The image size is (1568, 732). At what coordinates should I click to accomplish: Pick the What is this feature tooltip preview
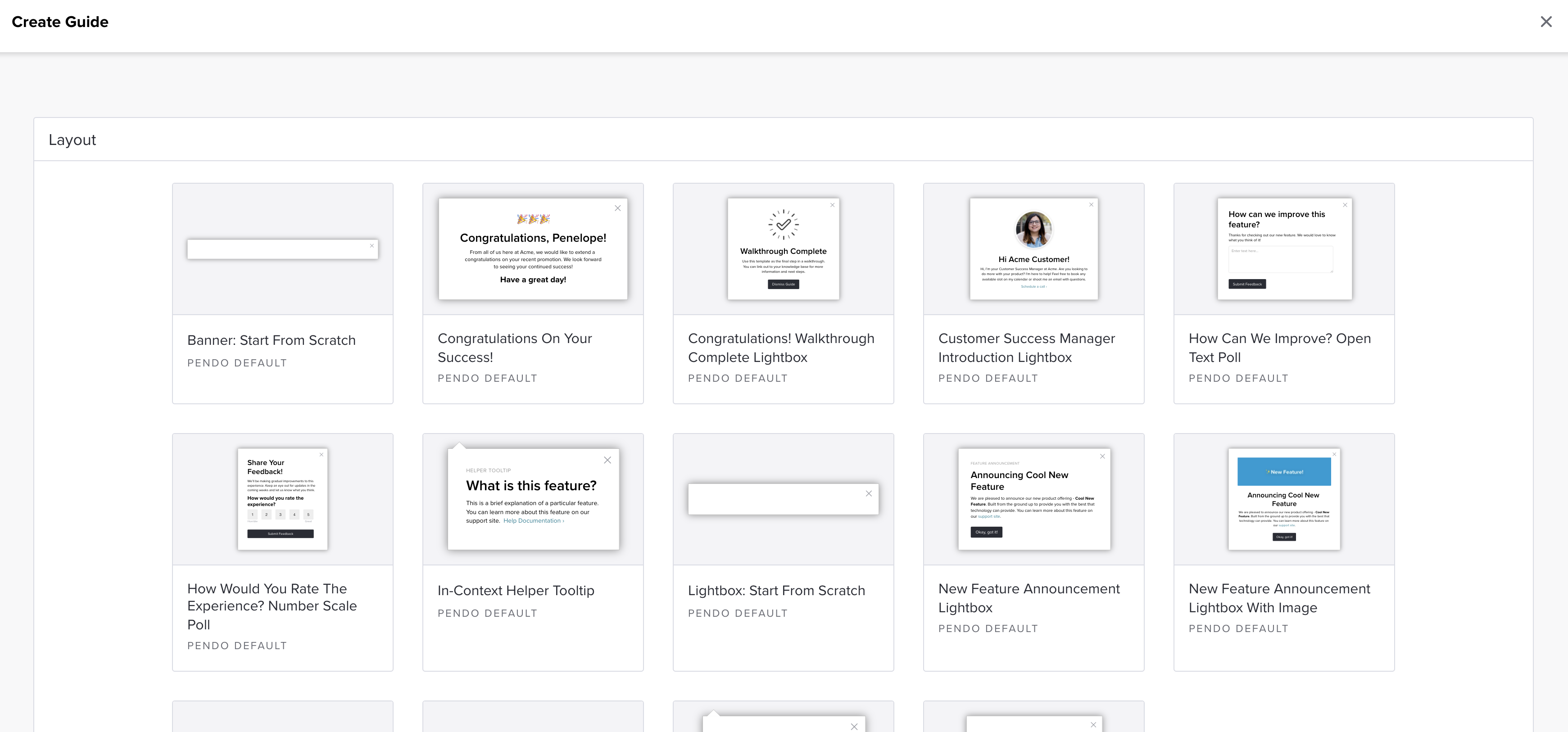(533, 499)
